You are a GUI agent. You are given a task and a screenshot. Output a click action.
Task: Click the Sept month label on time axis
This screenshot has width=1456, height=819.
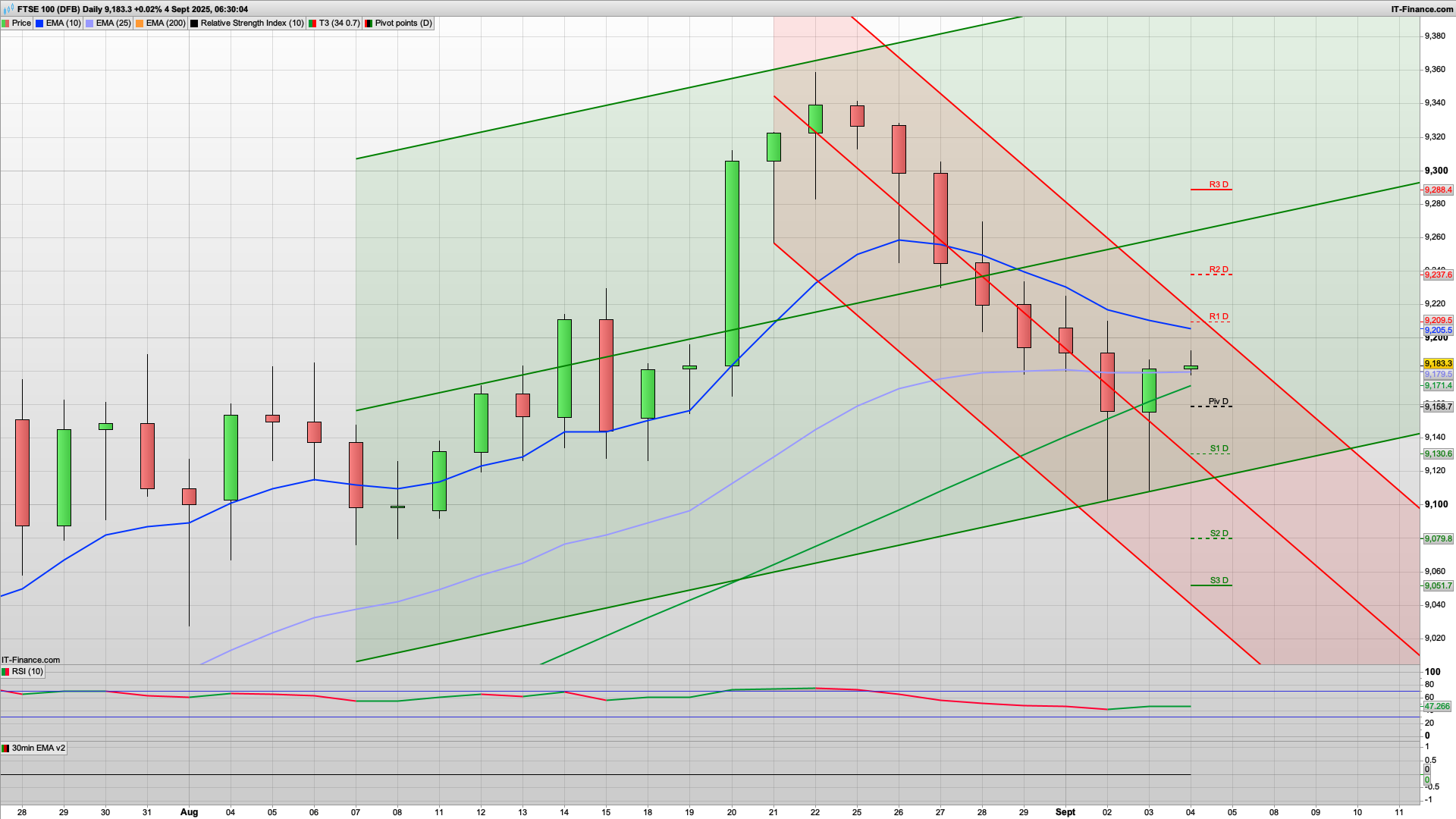coord(1065,812)
